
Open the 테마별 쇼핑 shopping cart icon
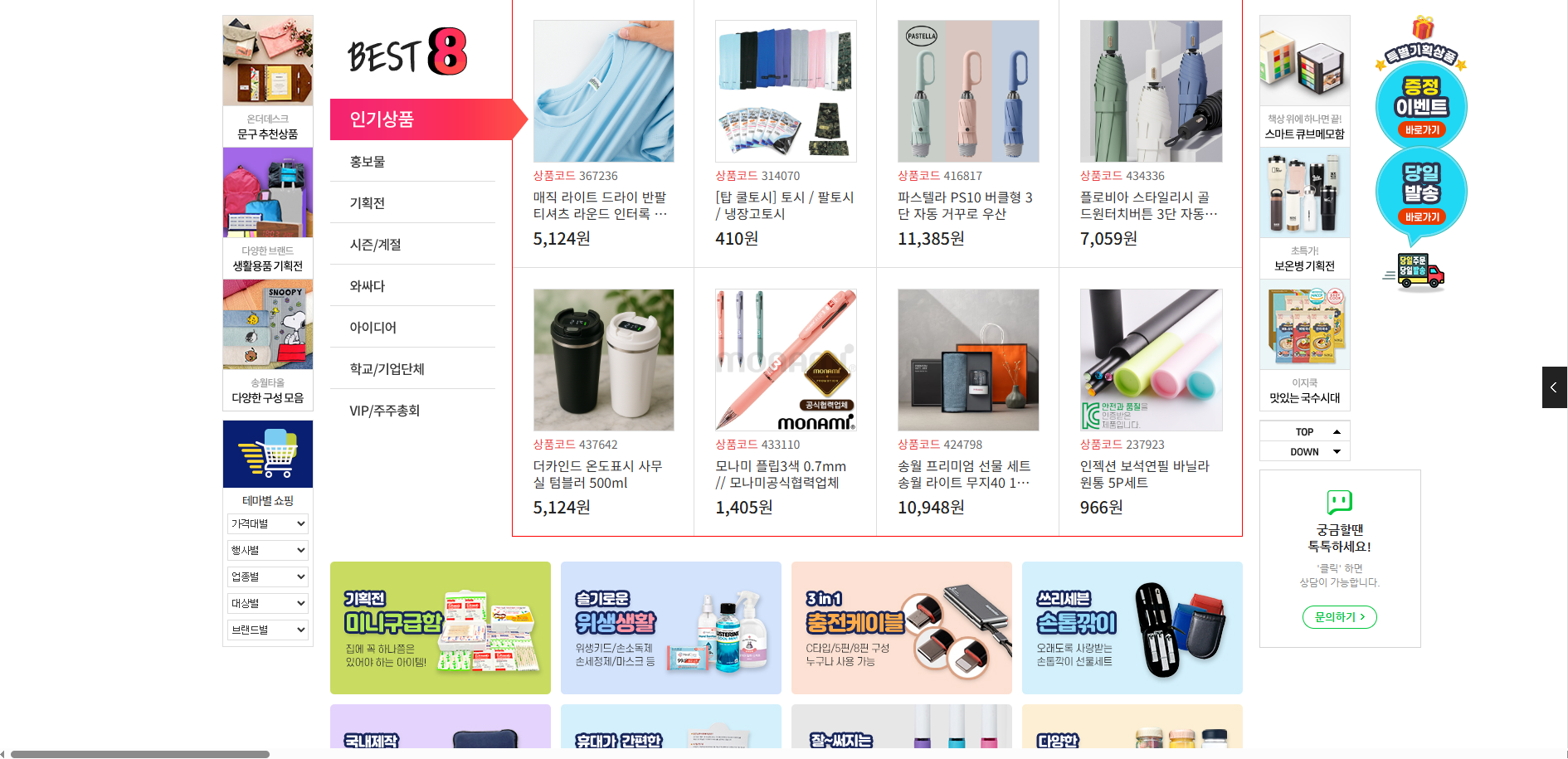pyautogui.click(x=268, y=454)
